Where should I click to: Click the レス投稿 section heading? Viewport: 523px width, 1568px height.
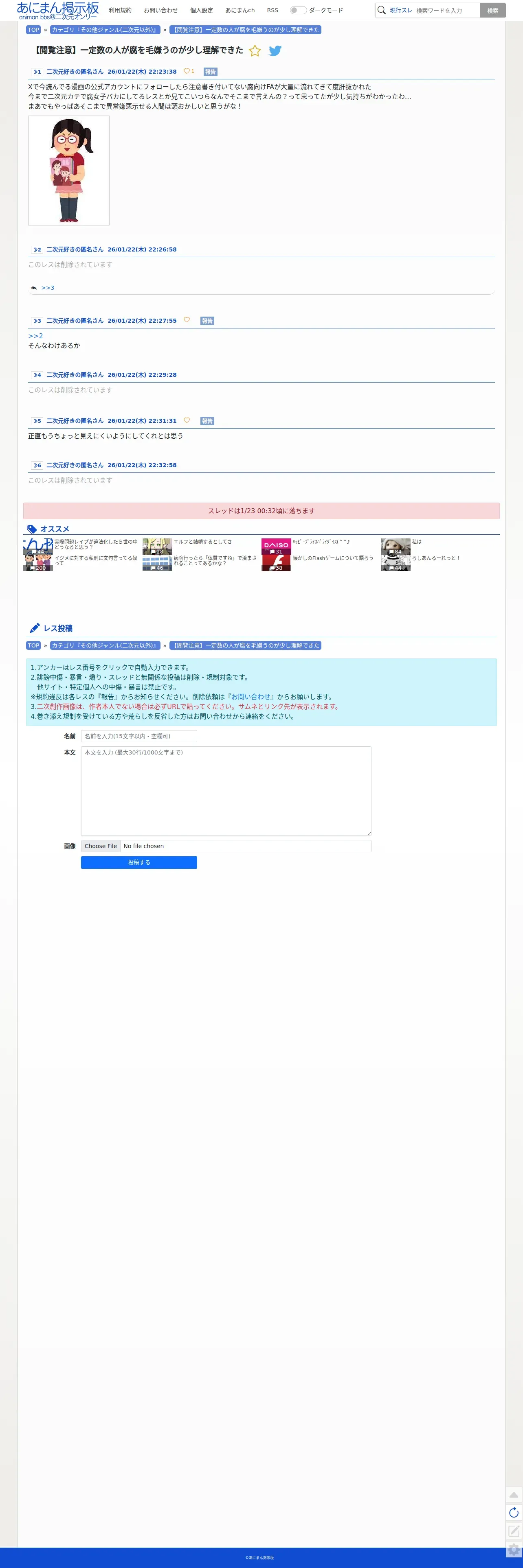[58, 629]
